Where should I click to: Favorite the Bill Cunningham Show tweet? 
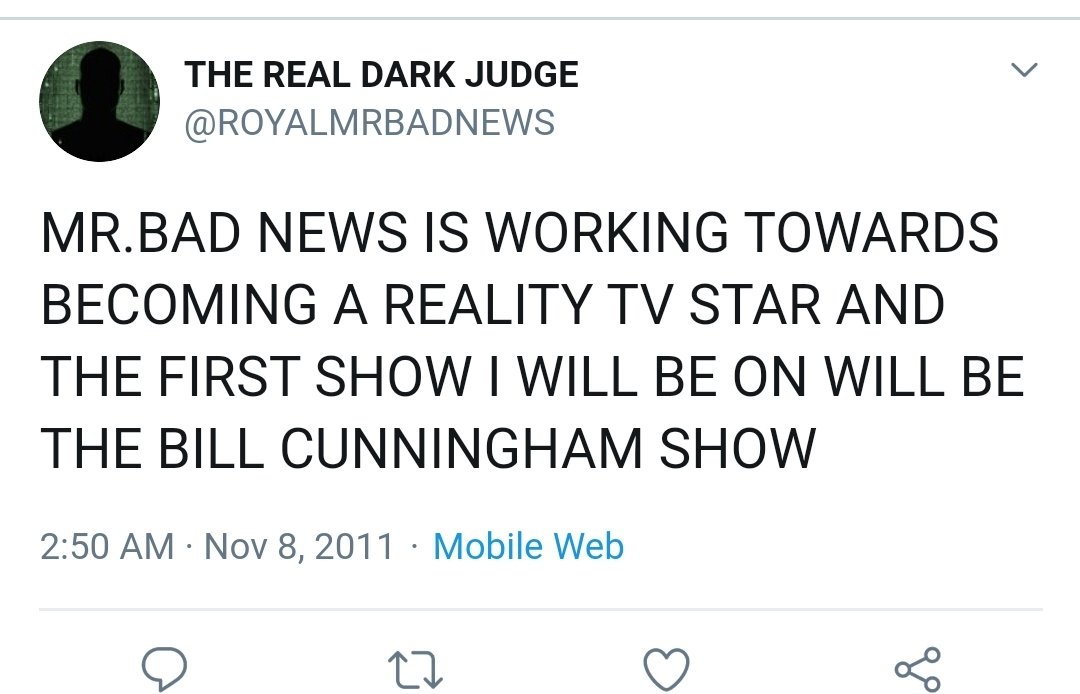pyautogui.click(x=666, y=669)
